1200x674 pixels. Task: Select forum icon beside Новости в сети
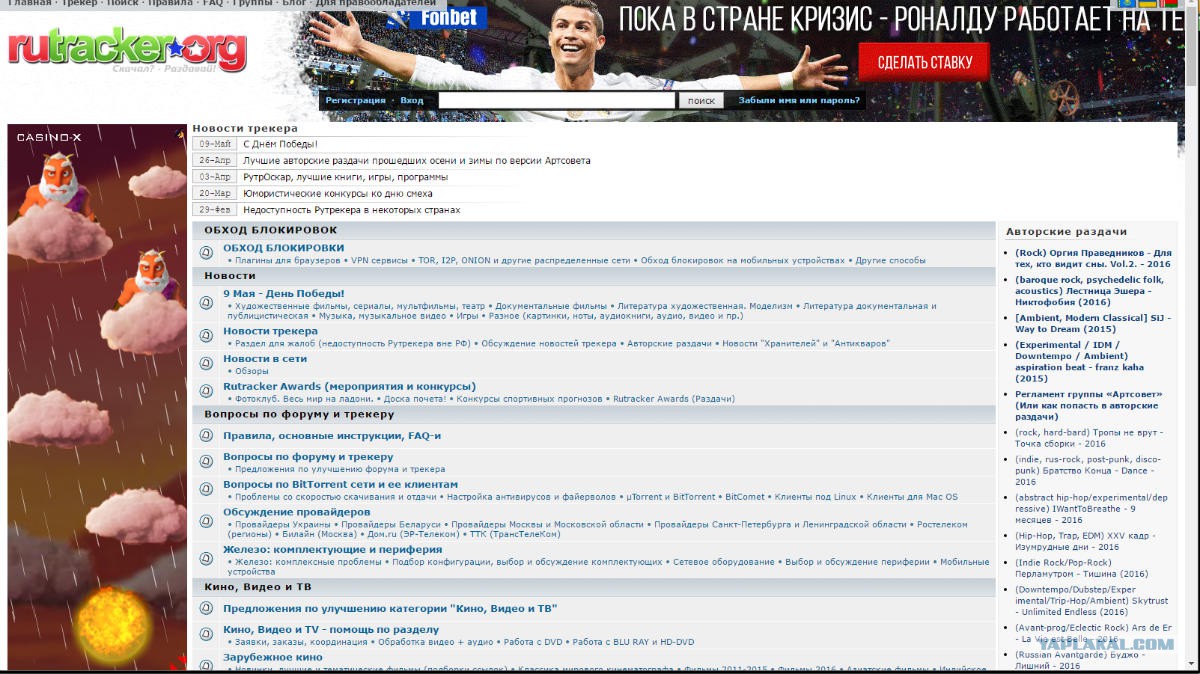207,364
